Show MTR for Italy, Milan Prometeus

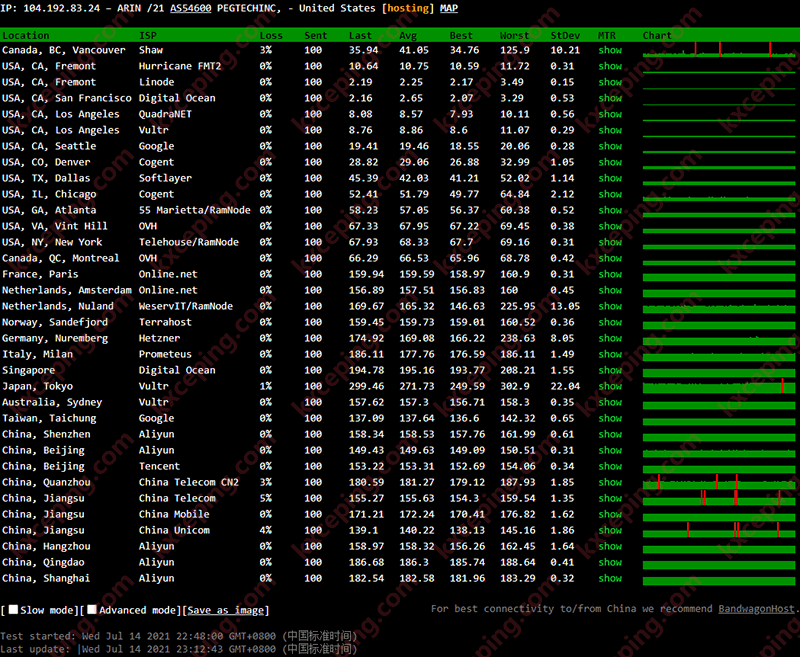click(610, 354)
